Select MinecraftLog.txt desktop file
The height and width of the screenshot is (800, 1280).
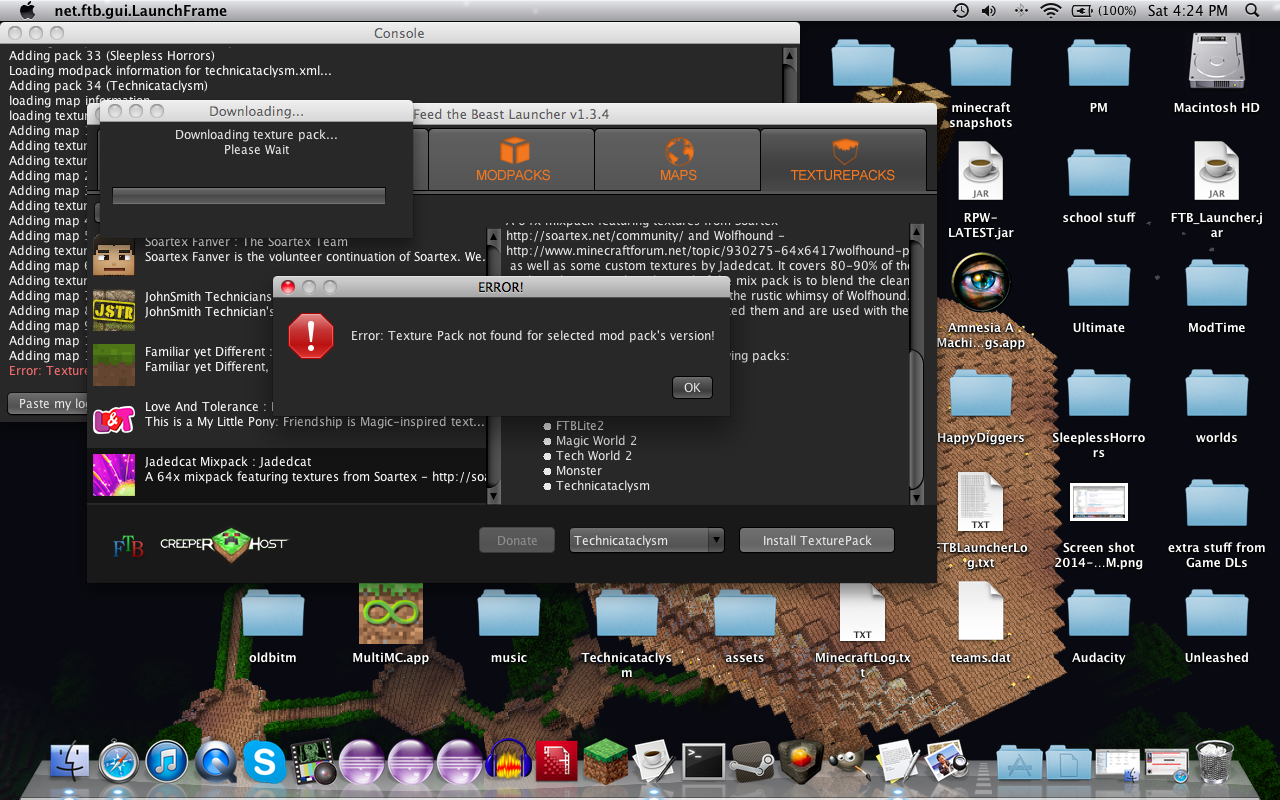tap(862, 612)
